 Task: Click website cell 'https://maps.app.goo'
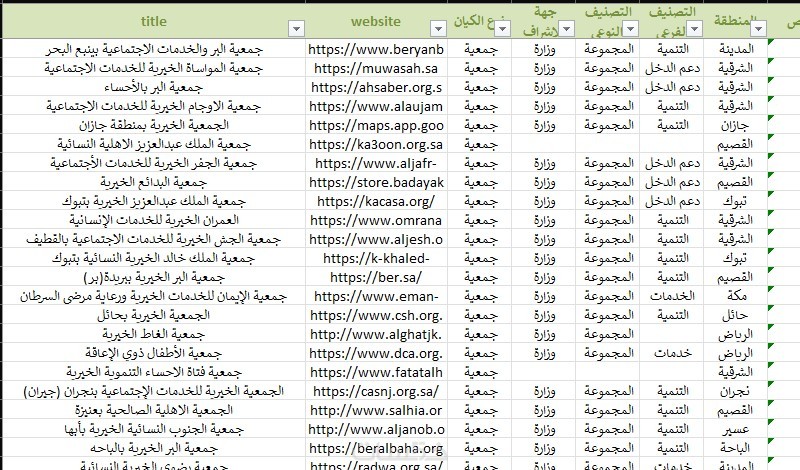376,125
